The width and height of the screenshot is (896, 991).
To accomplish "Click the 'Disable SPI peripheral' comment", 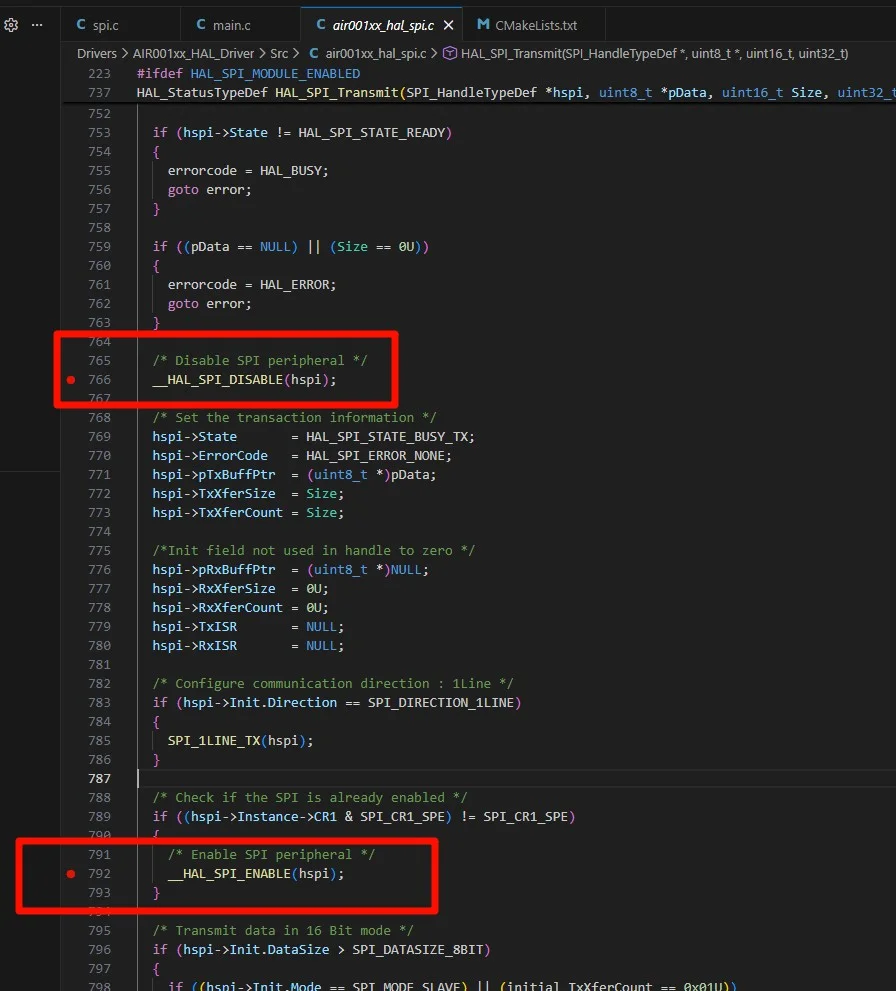I will (260, 361).
